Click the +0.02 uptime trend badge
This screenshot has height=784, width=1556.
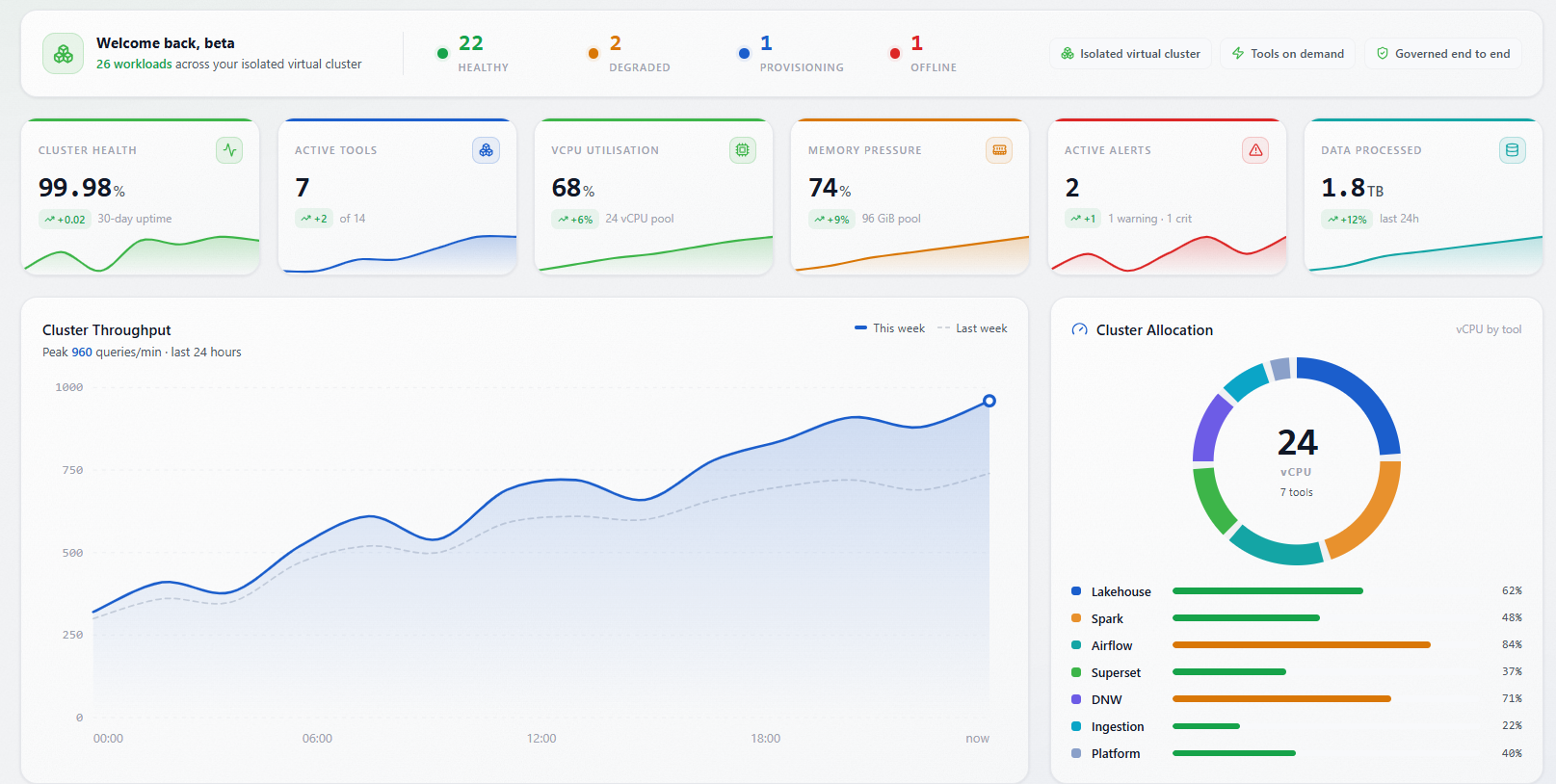(65, 220)
